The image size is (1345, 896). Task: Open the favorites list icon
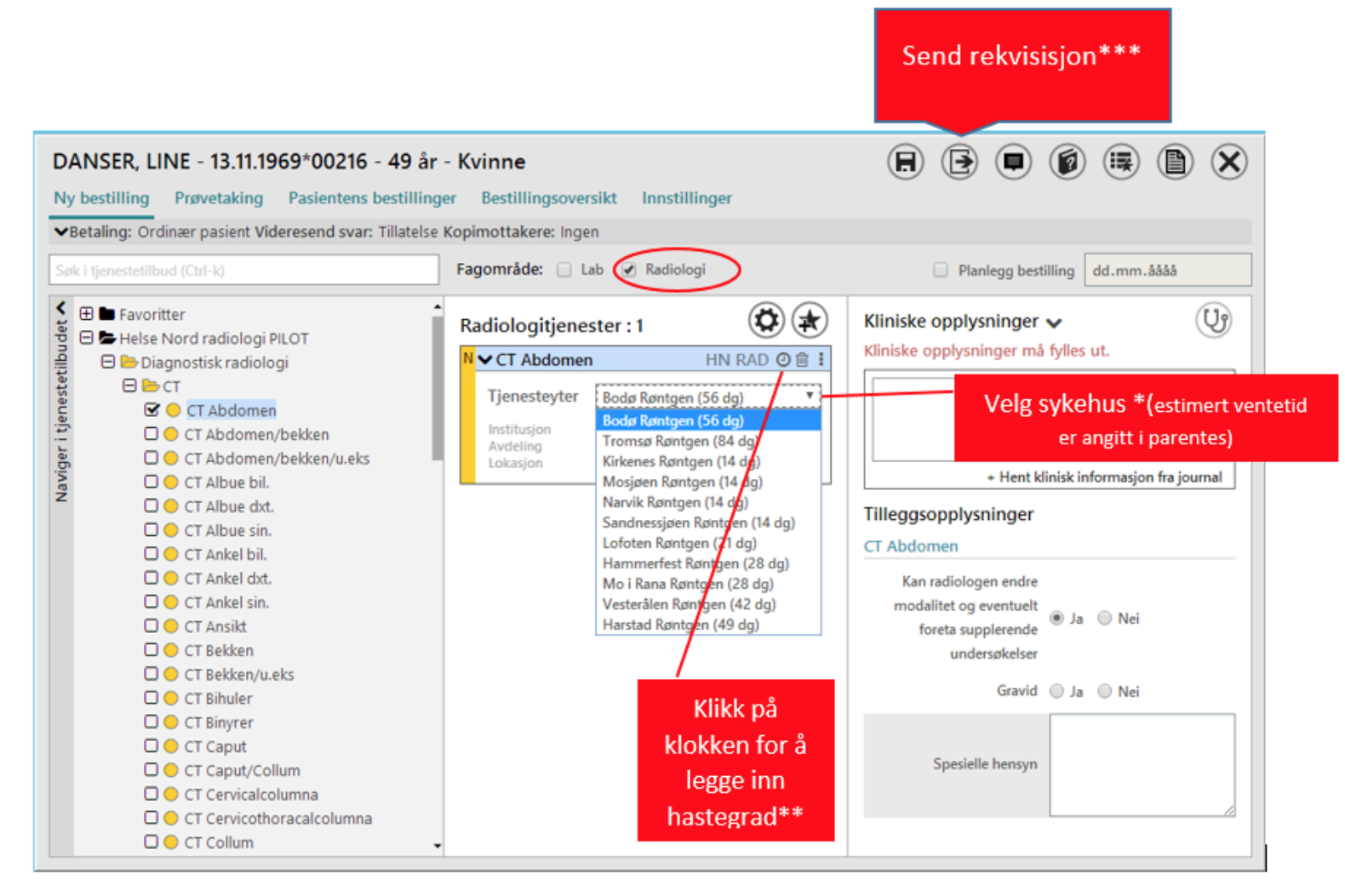tap(1121, 162)
